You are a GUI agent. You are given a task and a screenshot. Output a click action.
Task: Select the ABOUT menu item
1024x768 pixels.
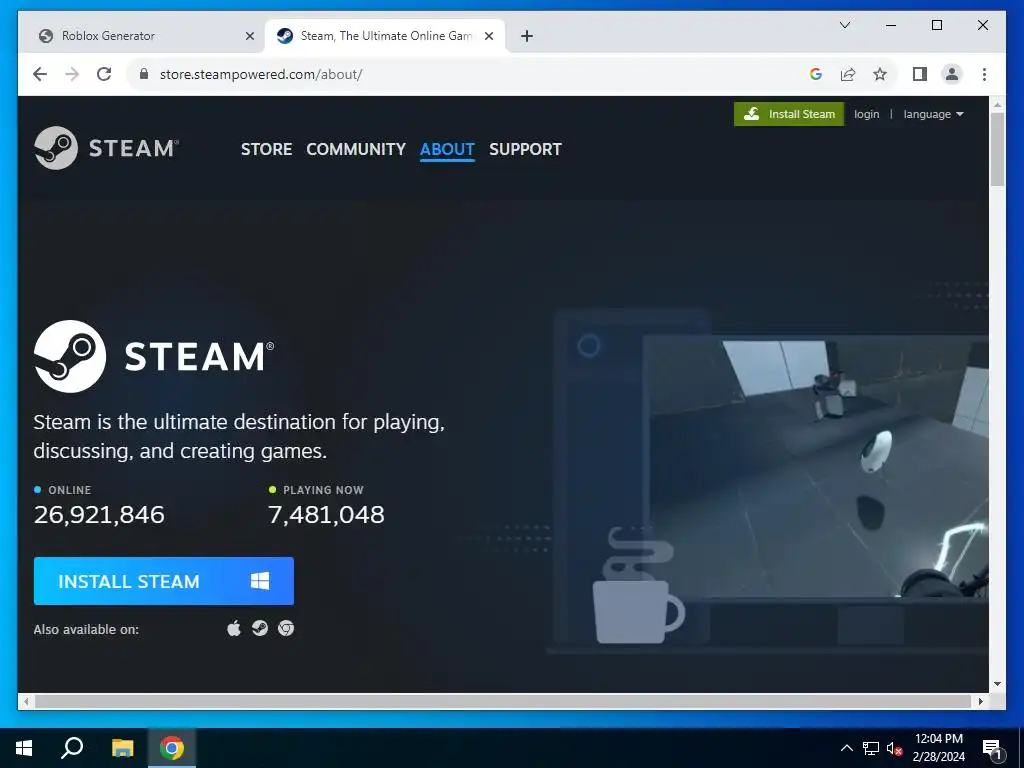point(447,149)
